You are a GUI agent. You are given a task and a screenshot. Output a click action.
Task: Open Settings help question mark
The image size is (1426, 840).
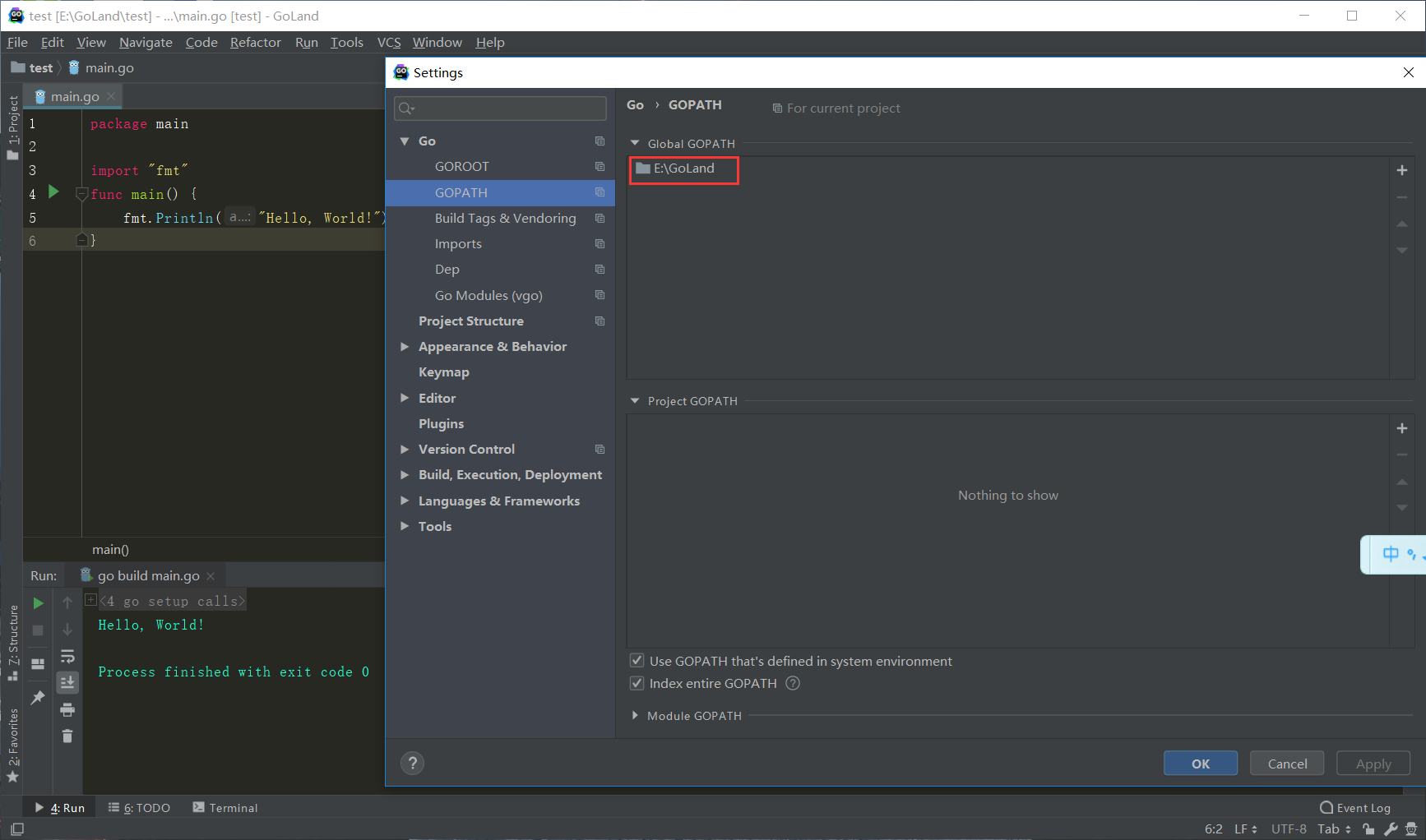(x=413, y=764)
